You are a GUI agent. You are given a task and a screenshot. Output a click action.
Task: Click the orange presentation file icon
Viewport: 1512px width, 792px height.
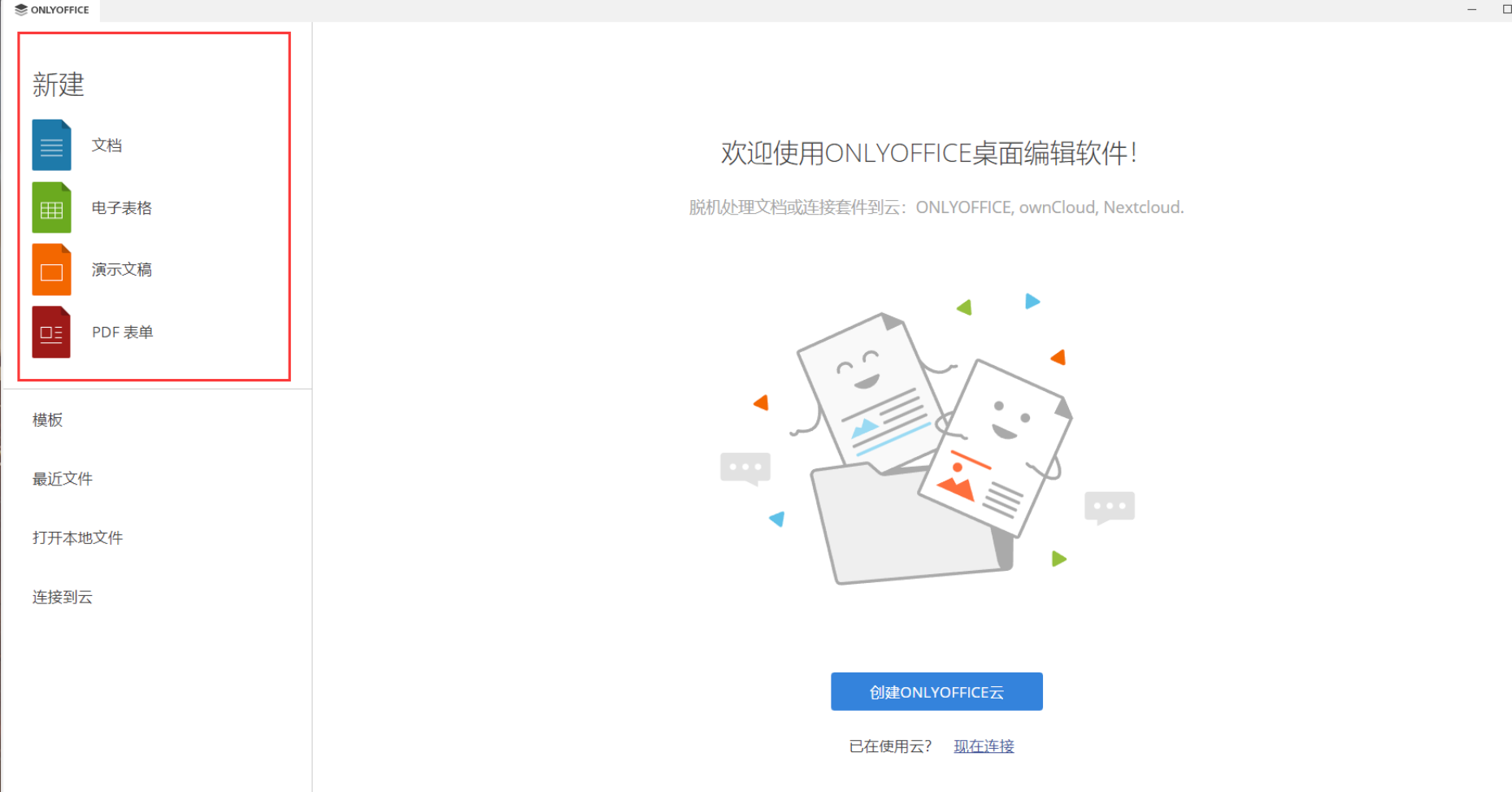tap(51, 270)
